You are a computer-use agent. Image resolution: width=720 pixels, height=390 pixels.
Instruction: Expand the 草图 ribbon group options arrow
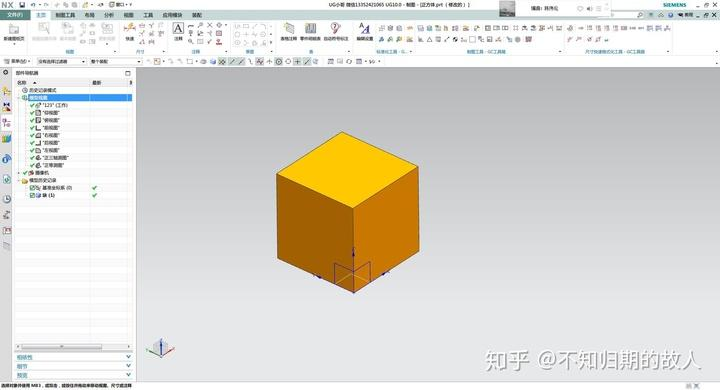pyautogui.click(x=271, y=52)
